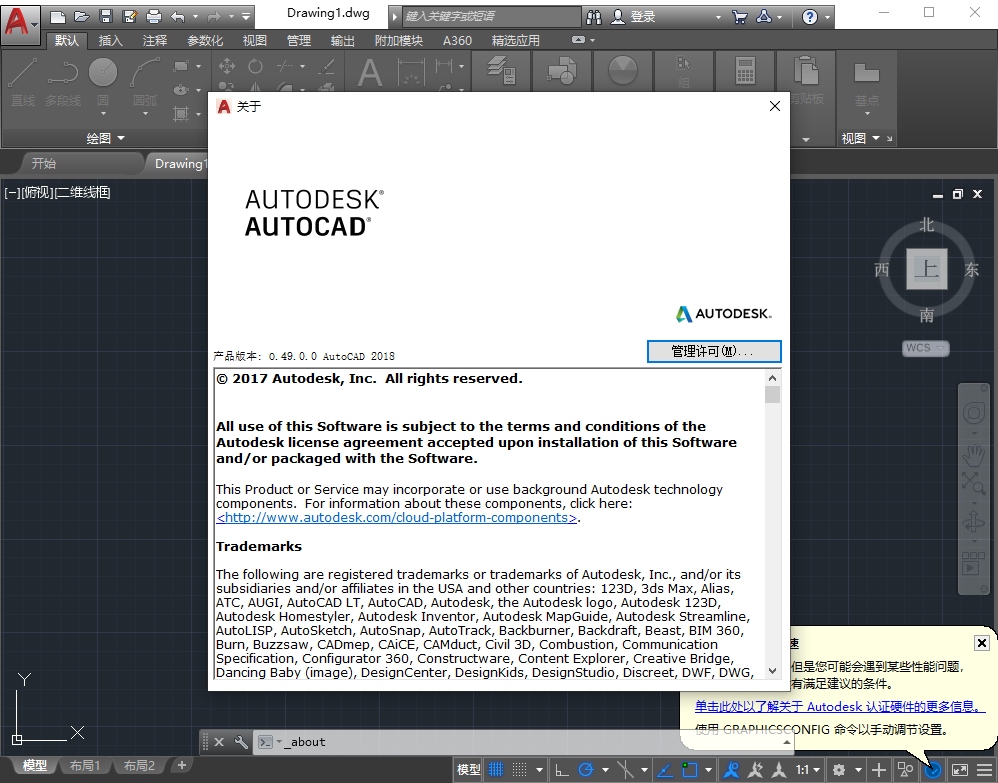
Task: Open the AutoCAD application menu button
Action: coord(19,18)
